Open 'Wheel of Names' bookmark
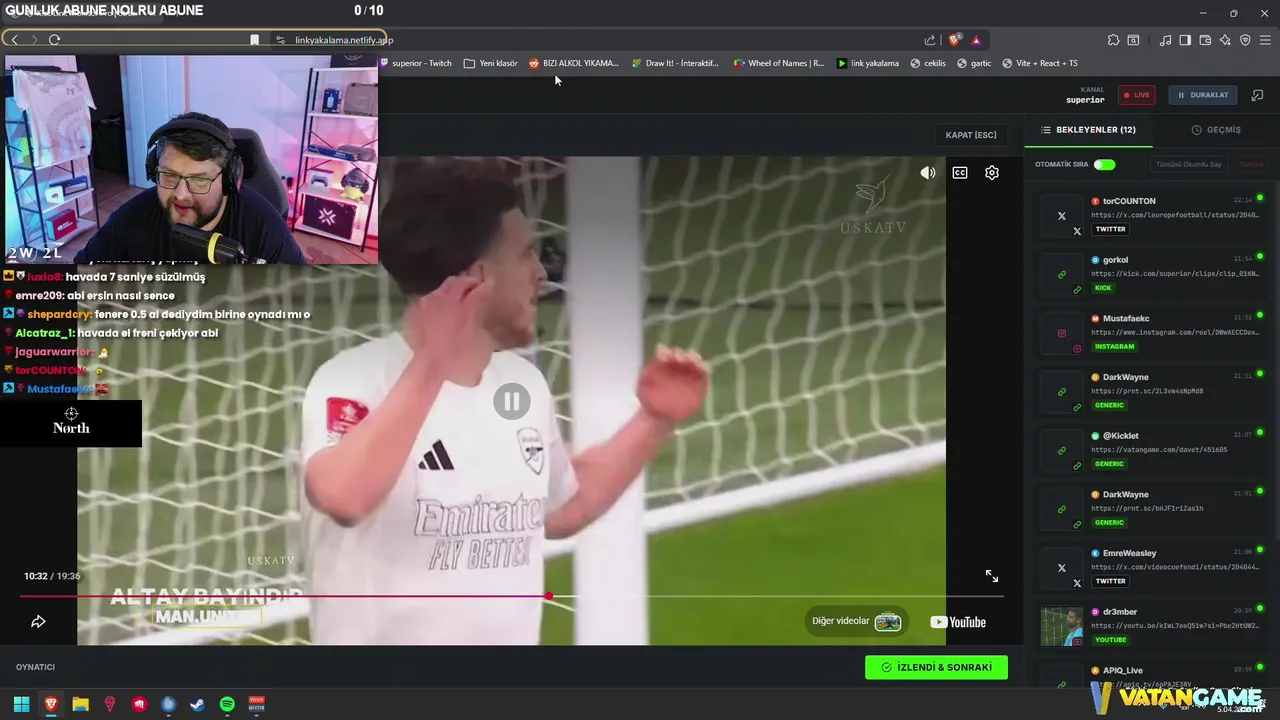This screenshot has height=720, width=1280. [x=779, y=63]
